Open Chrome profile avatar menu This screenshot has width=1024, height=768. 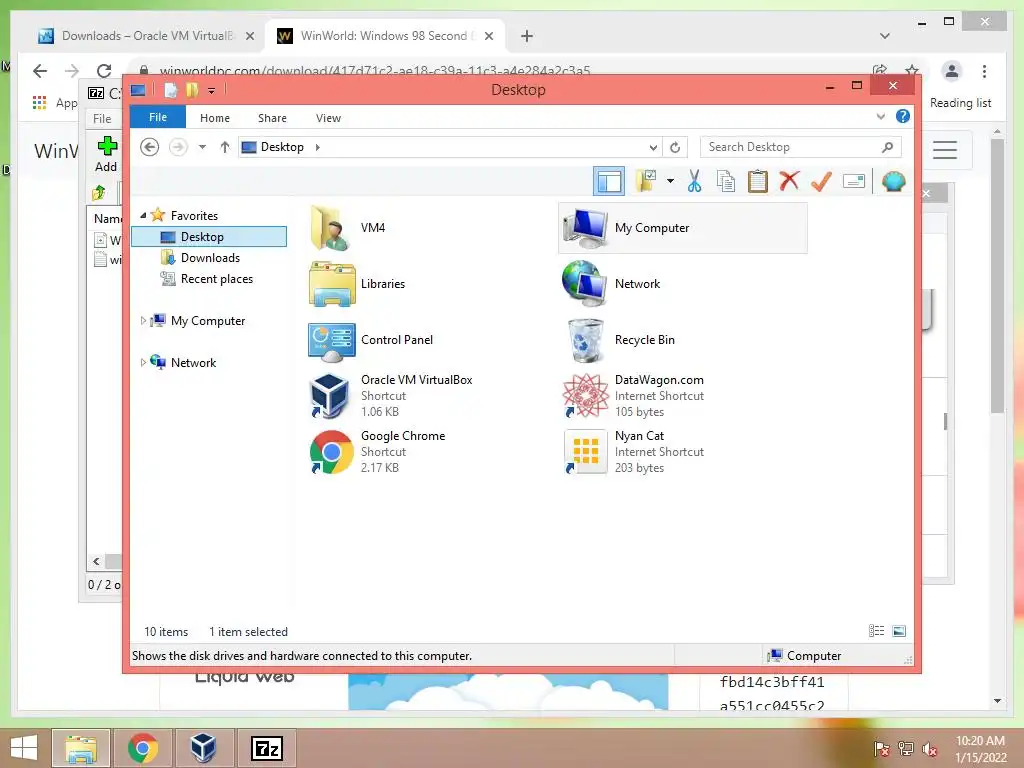pos(952,71)
